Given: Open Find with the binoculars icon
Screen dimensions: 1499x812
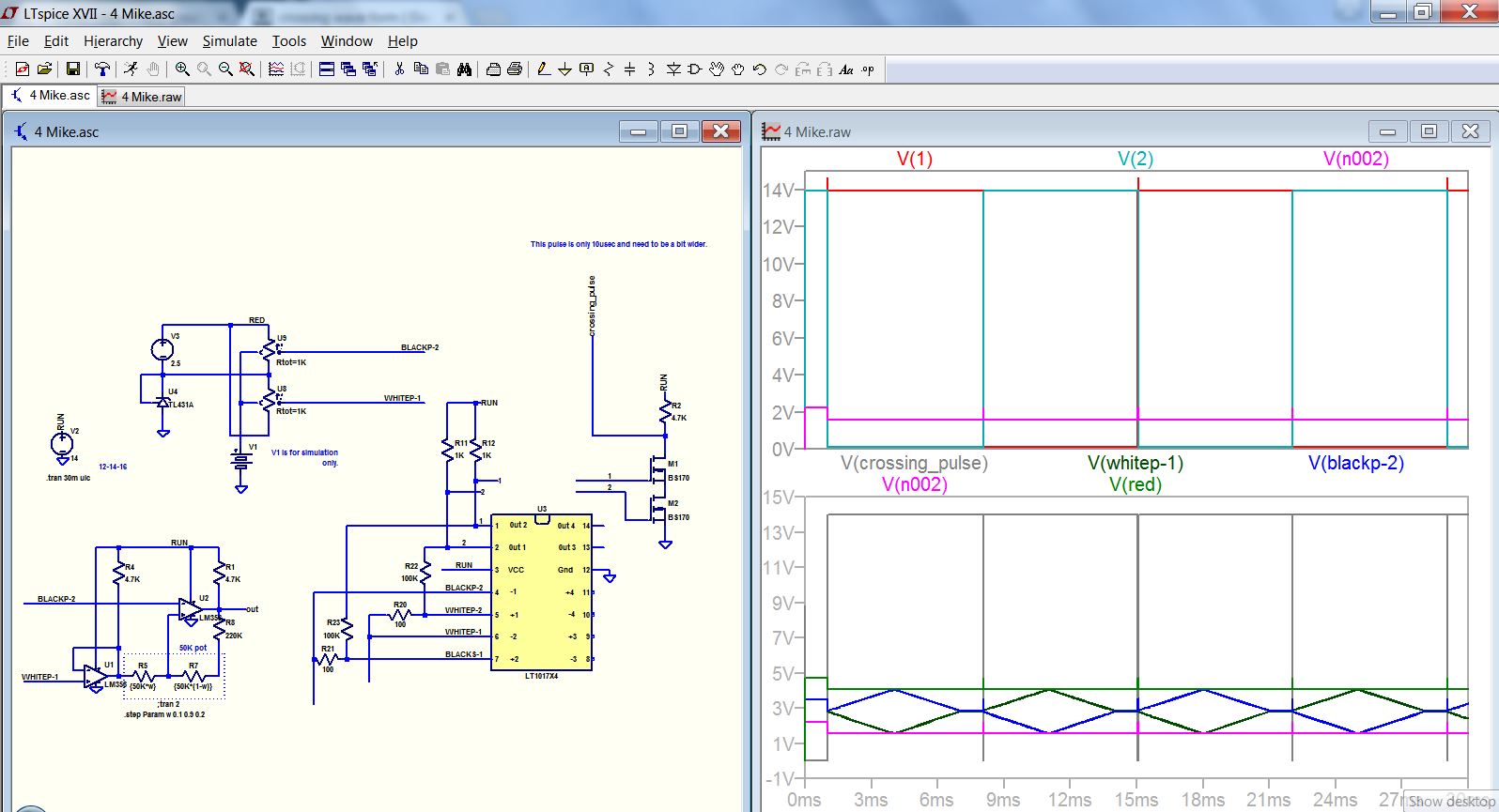Looking at the screenshot, I should [464, 69].
